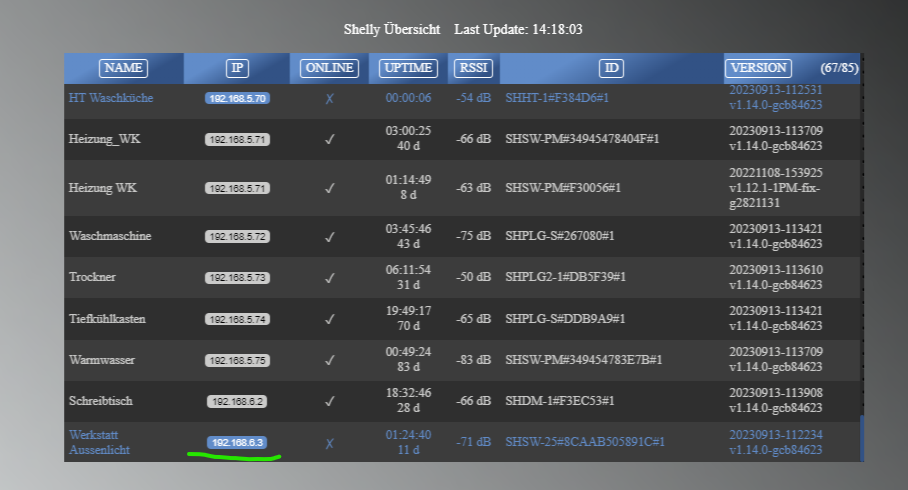Sort by the RSSI header button
The width and height of the screenshot is (908, 490).
pyautogui.click(x=473, y=68)
